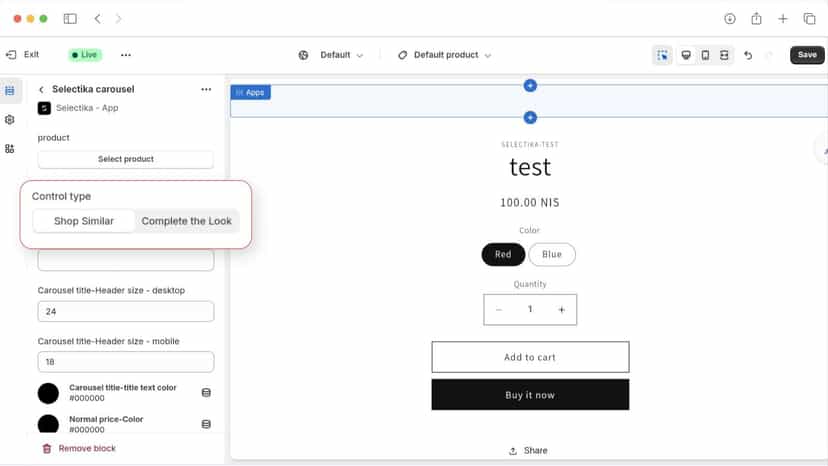This screenshot has height=466, width=828.
Task: Switch to mobile preview
Action: tap(705, 55)
